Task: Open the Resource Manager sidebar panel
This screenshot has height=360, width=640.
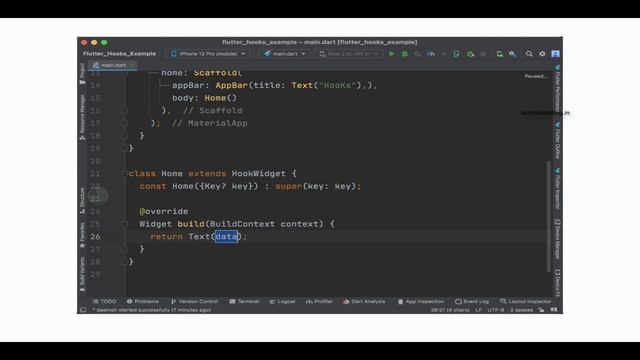Action: (x=82, y=117)
